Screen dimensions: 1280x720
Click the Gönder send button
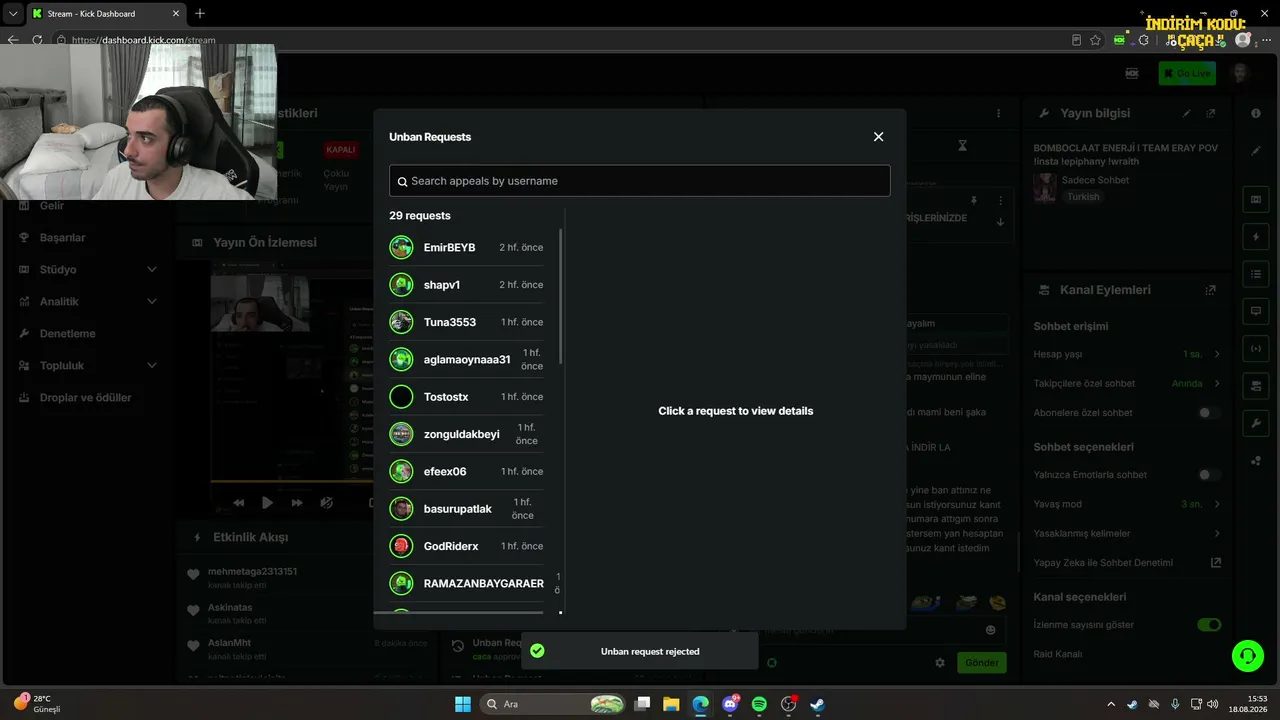(981, 662)
